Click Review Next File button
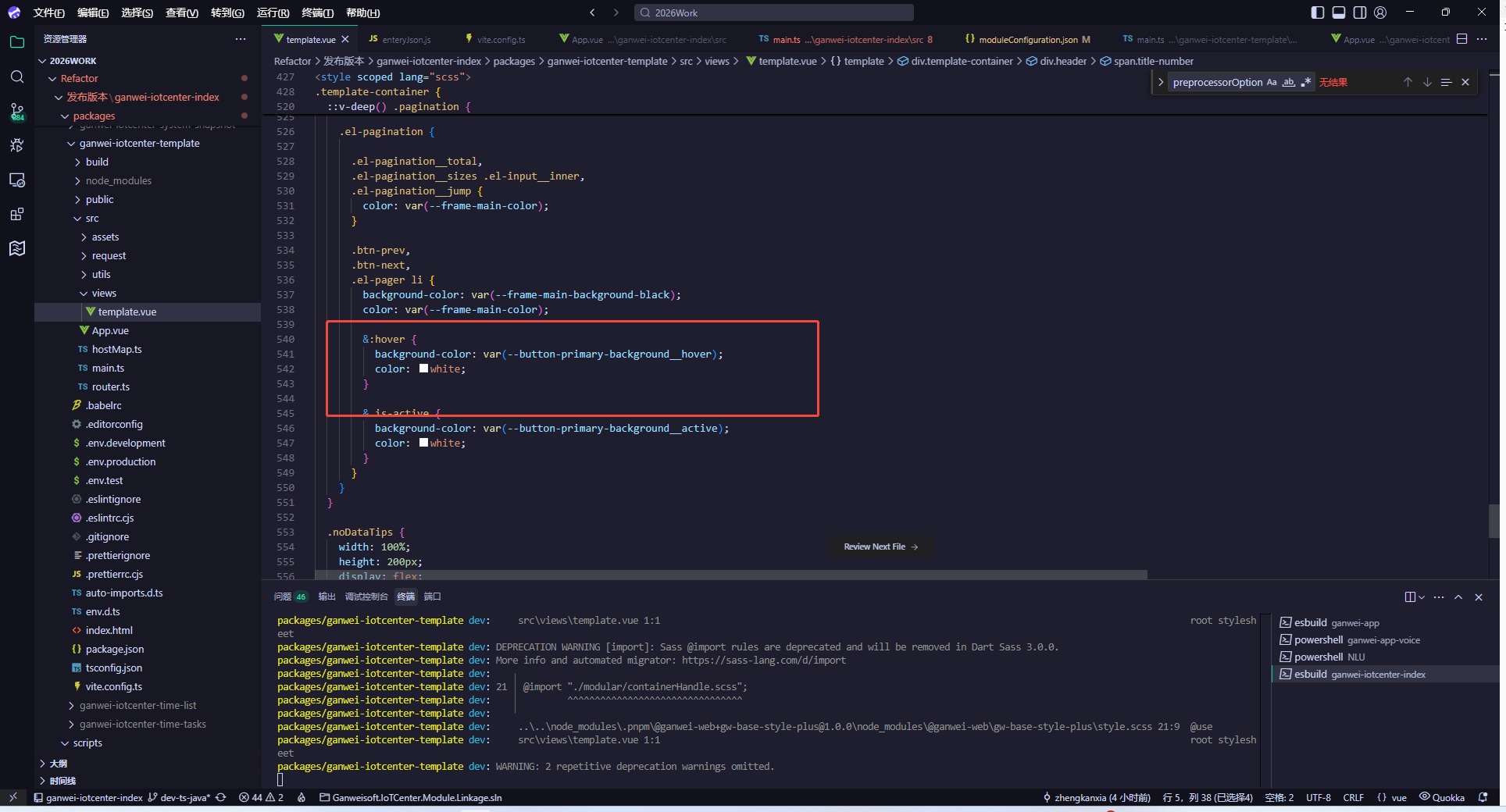Screen dimensions: 1506x812 coord(880,547)
